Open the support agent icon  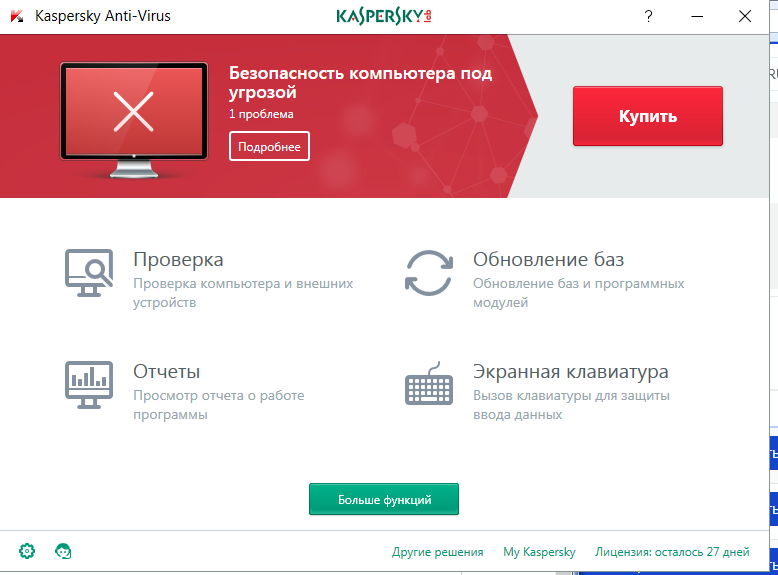[63, 551]
